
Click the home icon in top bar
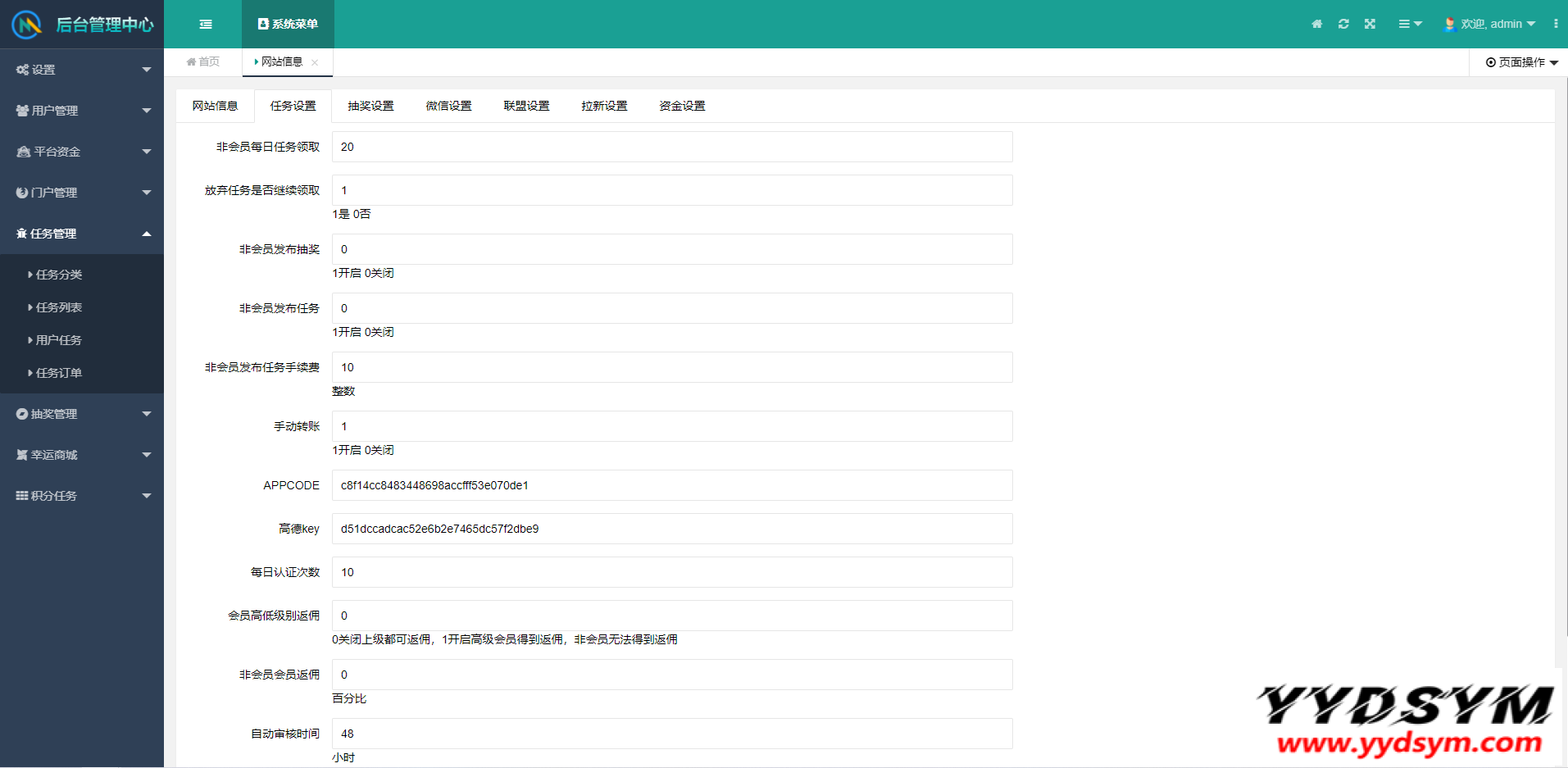1316,25
